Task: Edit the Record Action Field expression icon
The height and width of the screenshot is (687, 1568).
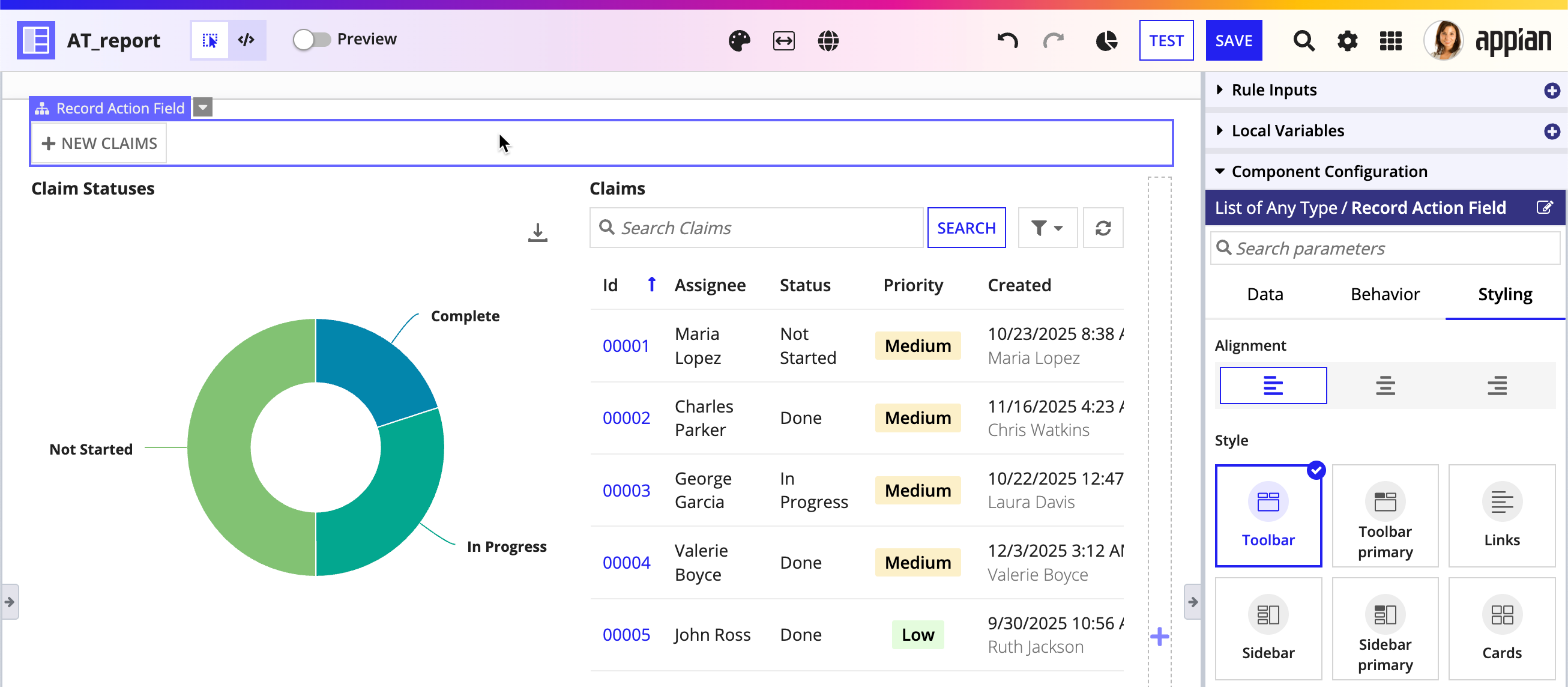Action: point(1545,208)
